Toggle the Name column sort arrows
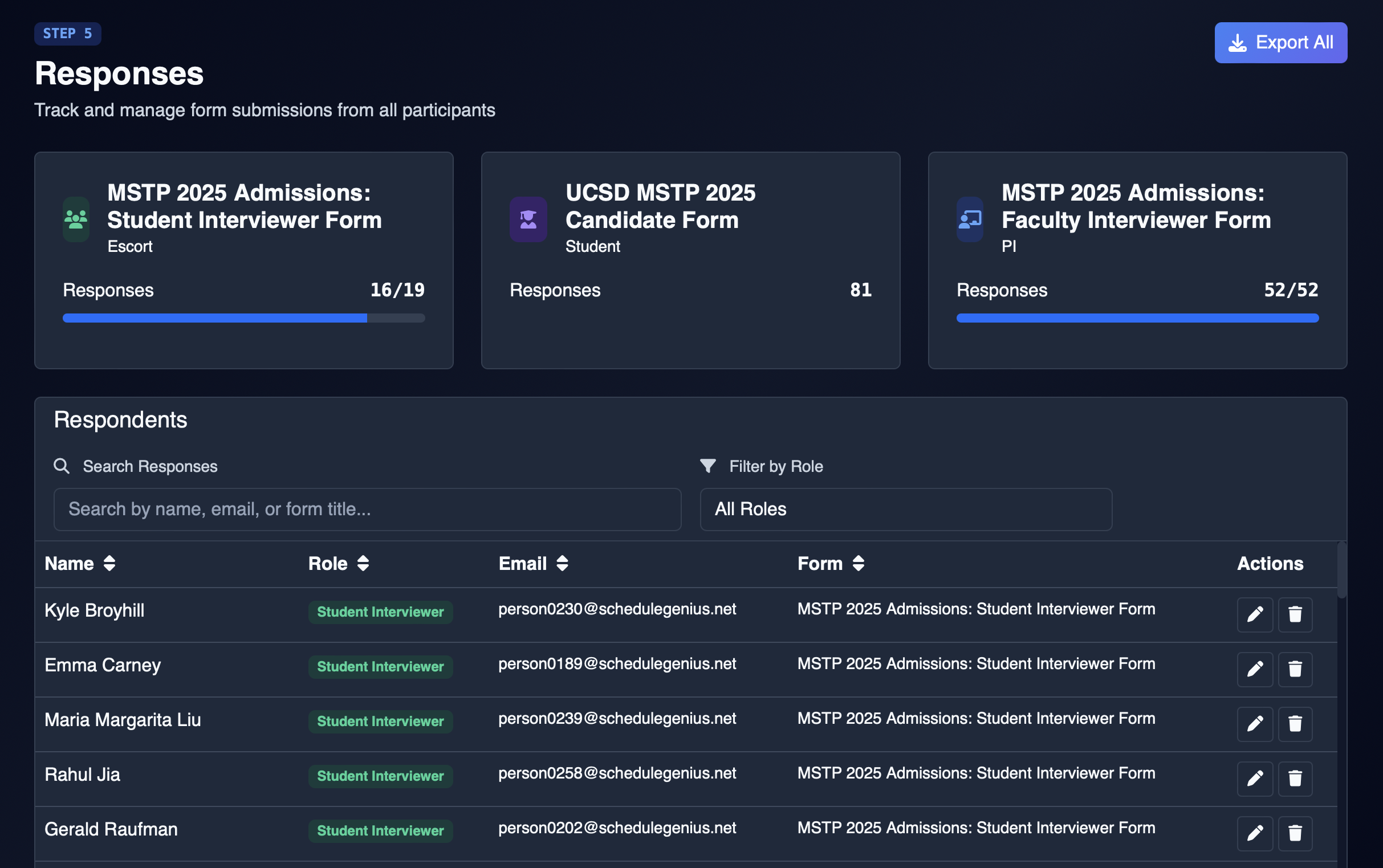The image size is (1383, 868). tap(109, 563)
